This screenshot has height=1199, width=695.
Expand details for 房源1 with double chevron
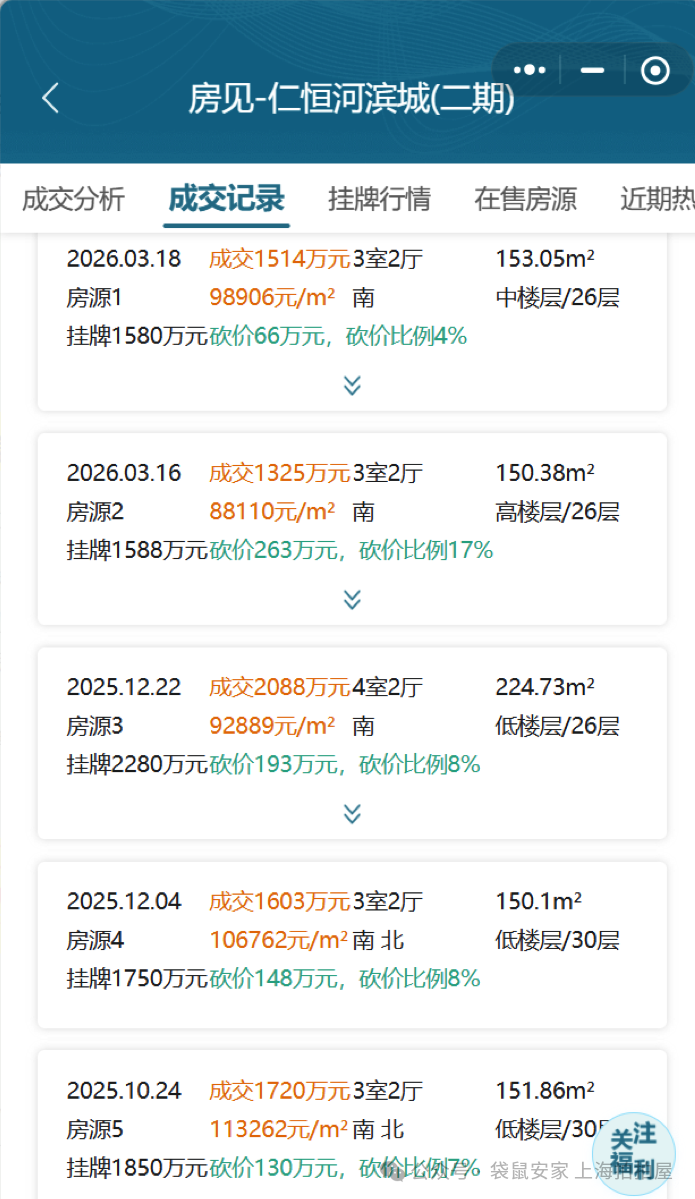point(352,385)
